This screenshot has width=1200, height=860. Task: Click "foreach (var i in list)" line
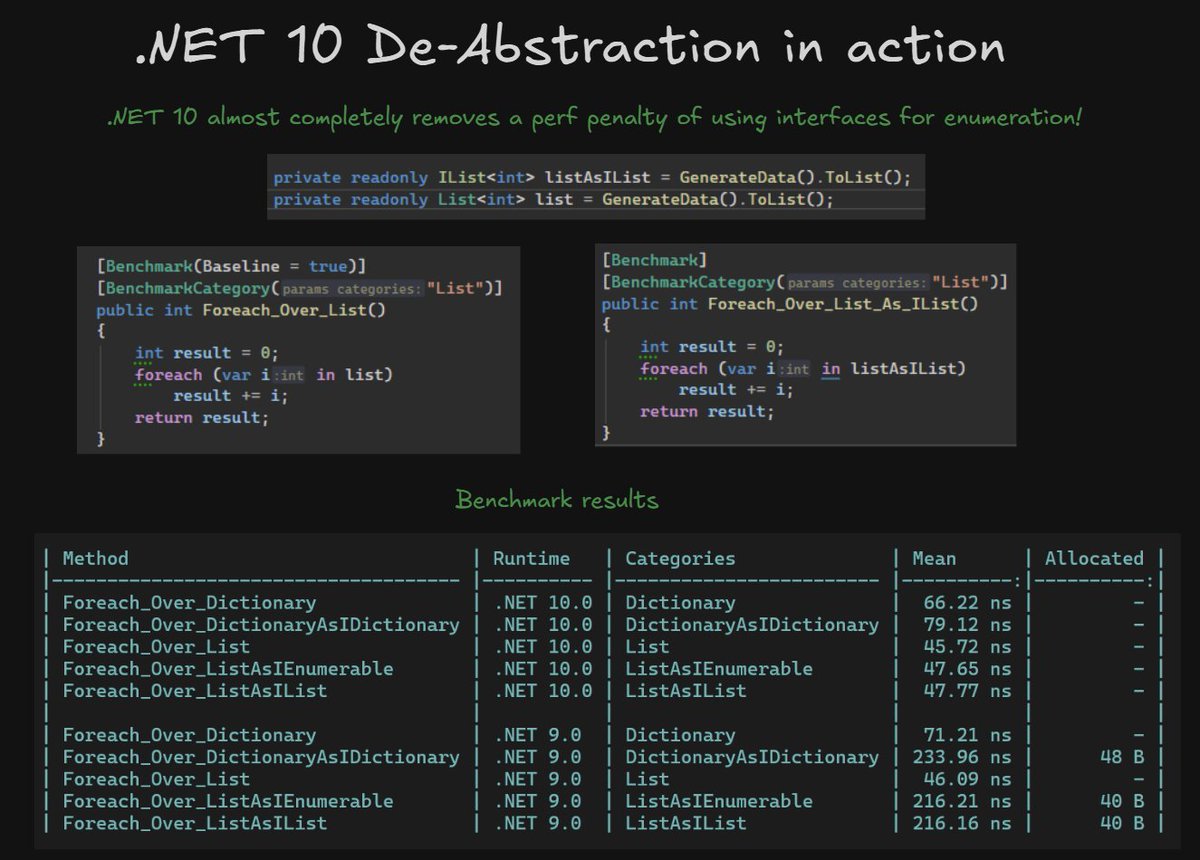click(x=264, y=374)
